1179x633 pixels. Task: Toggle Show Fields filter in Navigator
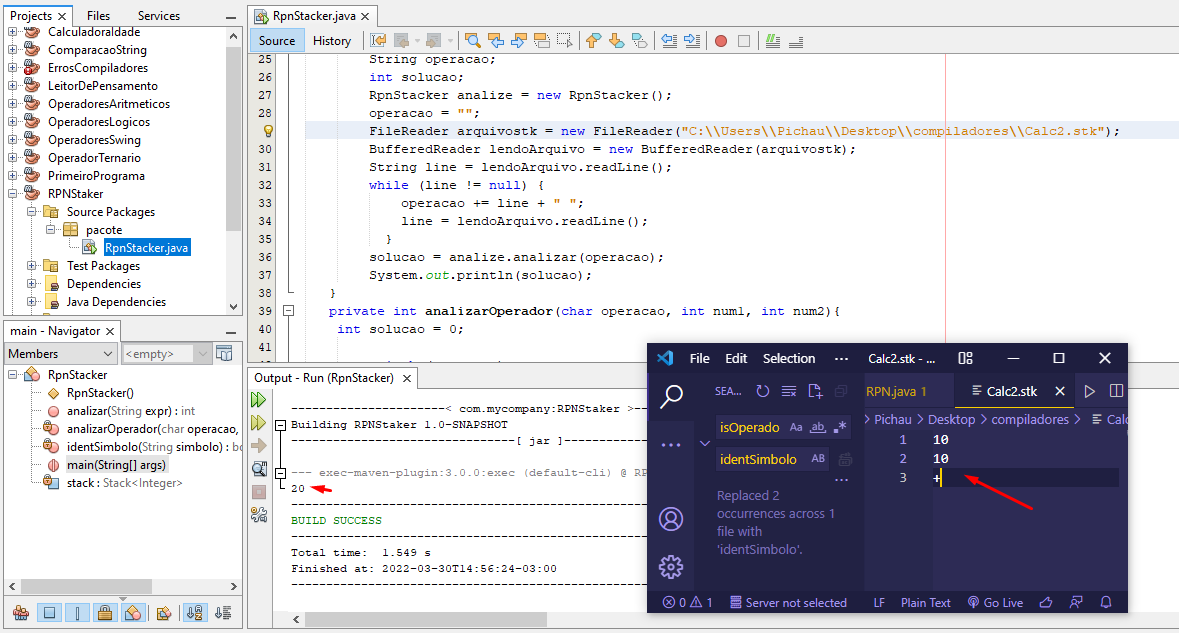[x=49, y=613]
